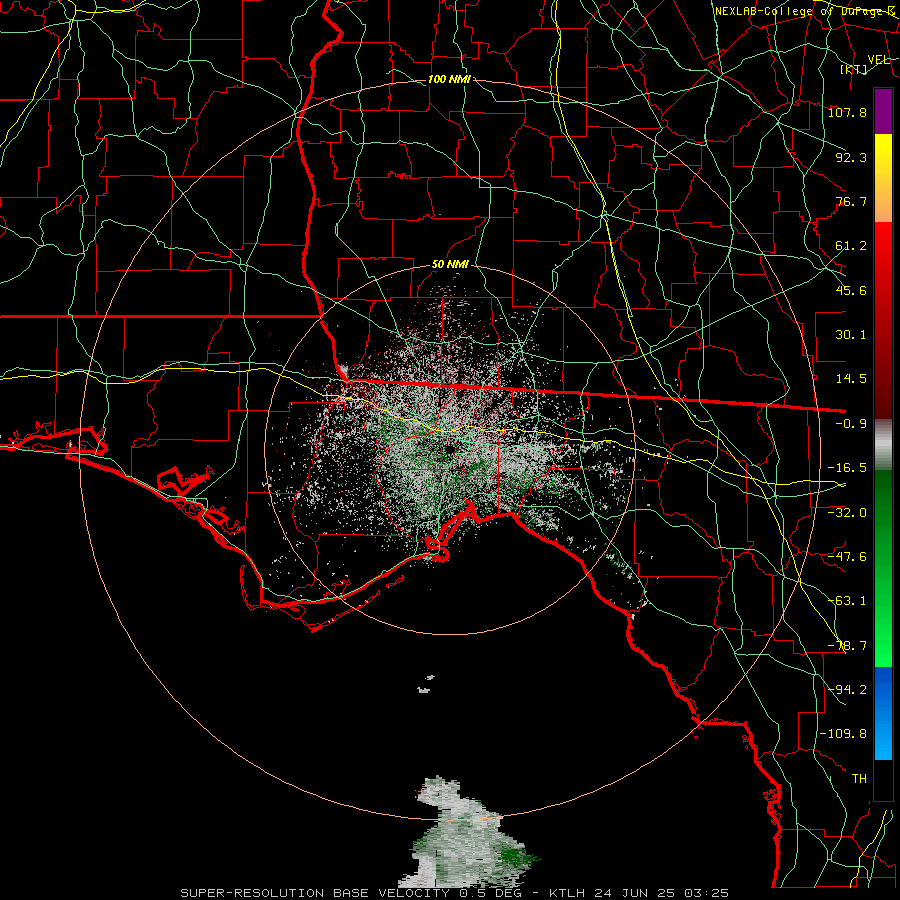Click the -47.6 velocity scale value

[x=847, y=557]
